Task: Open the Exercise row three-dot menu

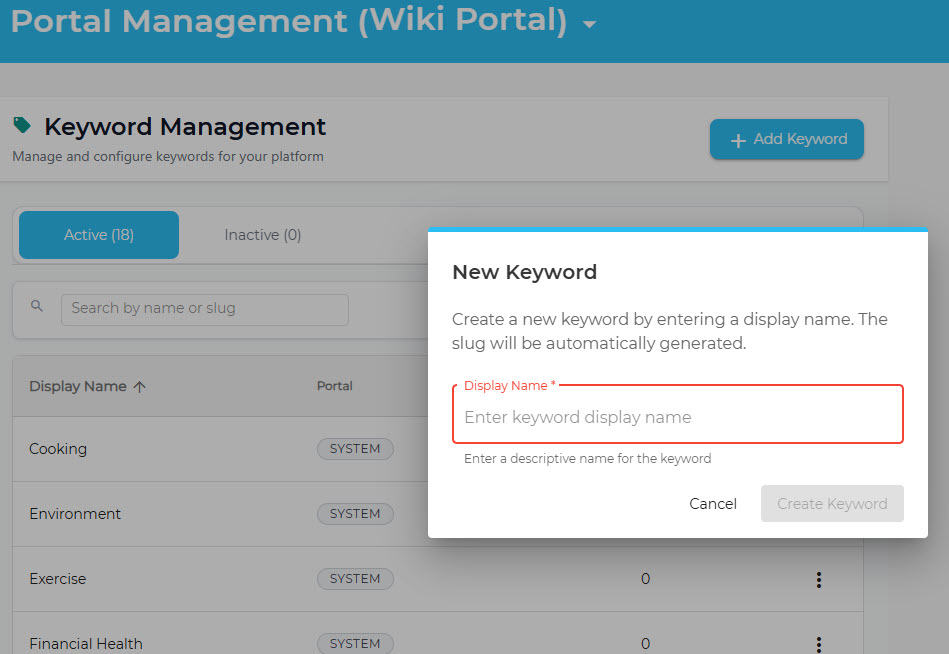Action: [x=819, y=579]
